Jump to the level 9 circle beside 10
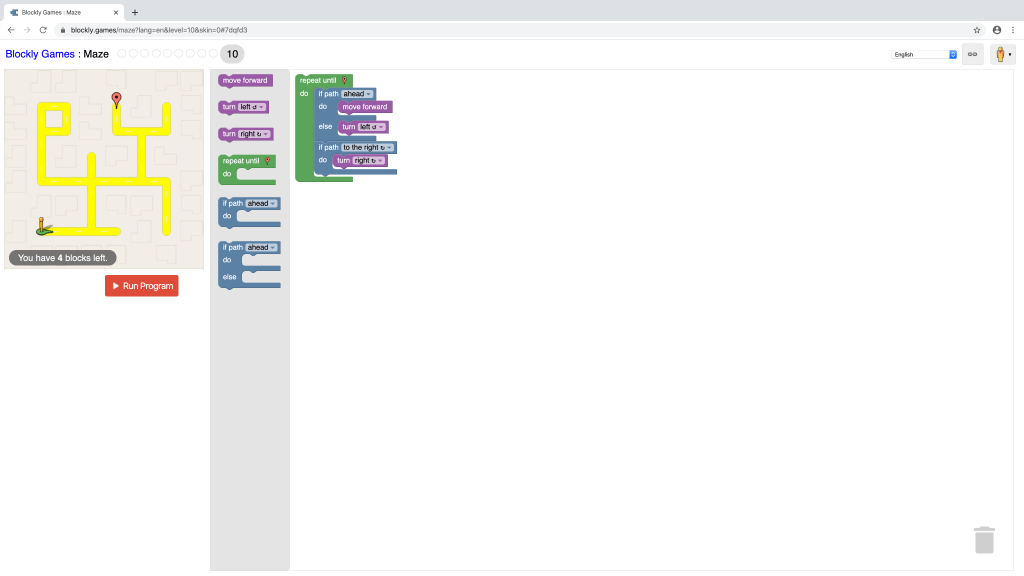1024x576 pixels. (x=213, y=54)
